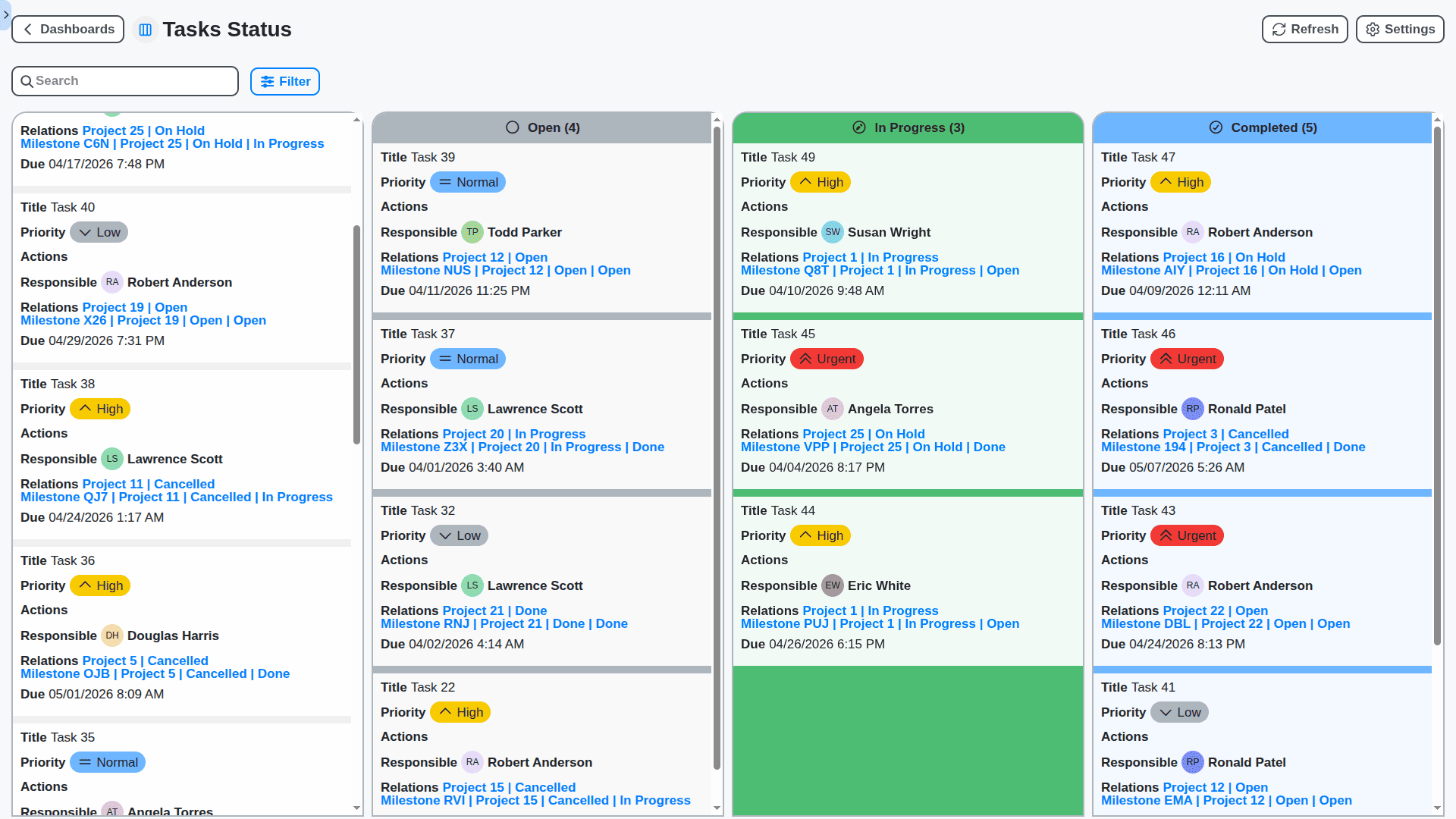
Task: Click the back chevron inside the Dashboards button
Action: (27, 29)
